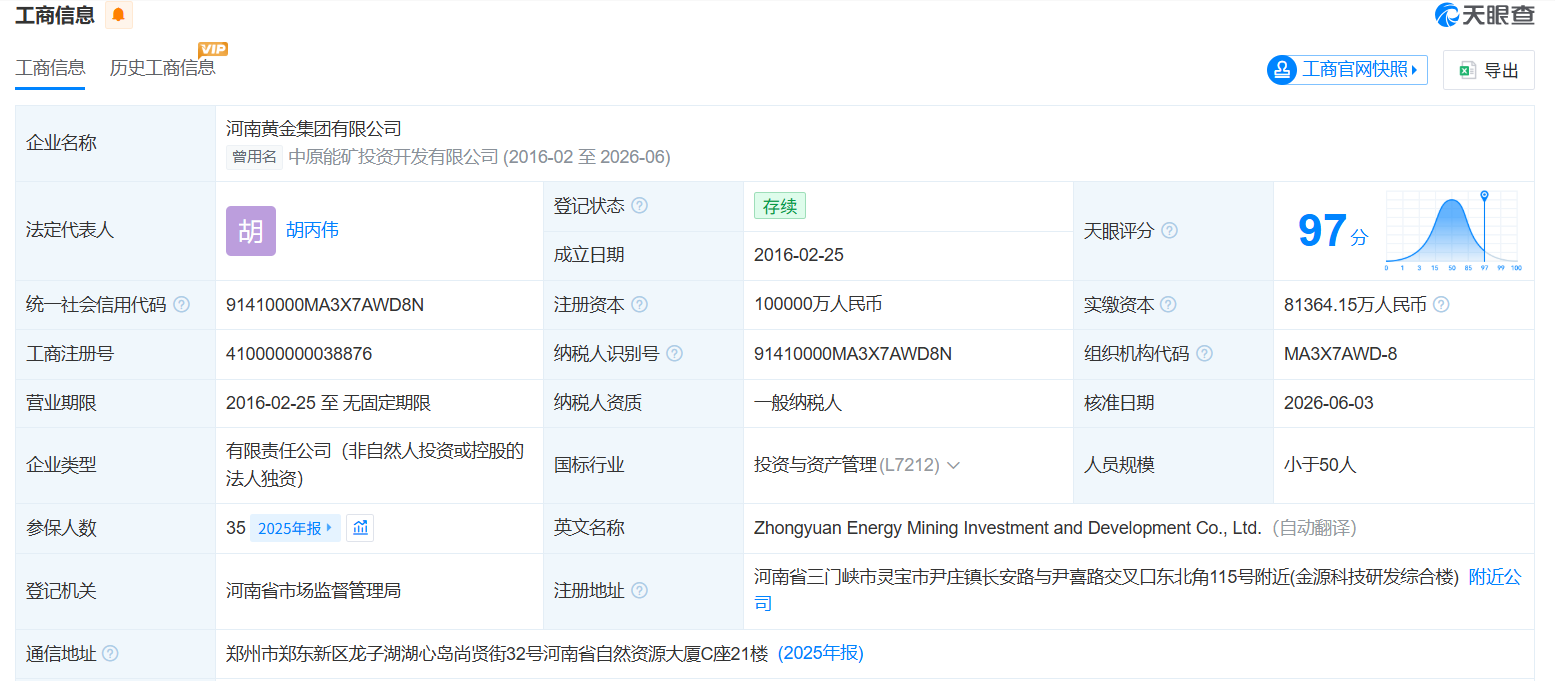Select 100000万人民币 registered capital
The height and width of the screenshot is (681, 1555).
click(x=818, y=304)
